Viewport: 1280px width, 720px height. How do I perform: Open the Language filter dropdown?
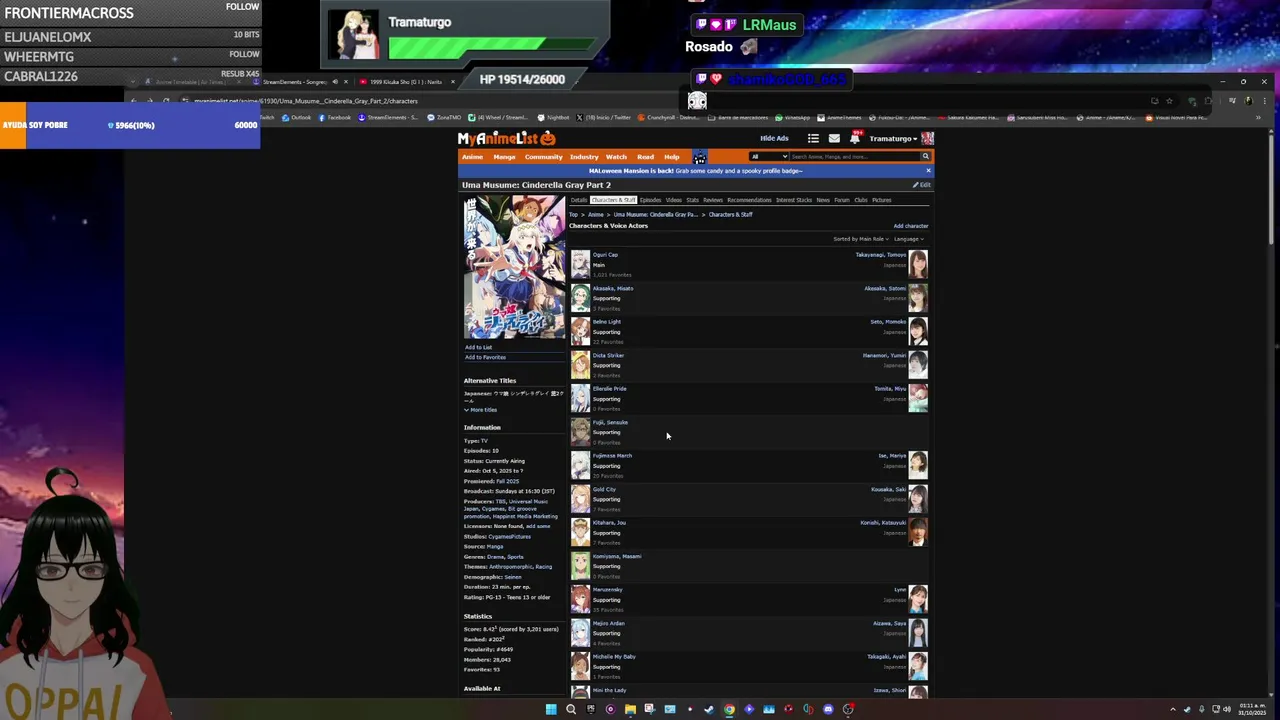tap(909, 239)
